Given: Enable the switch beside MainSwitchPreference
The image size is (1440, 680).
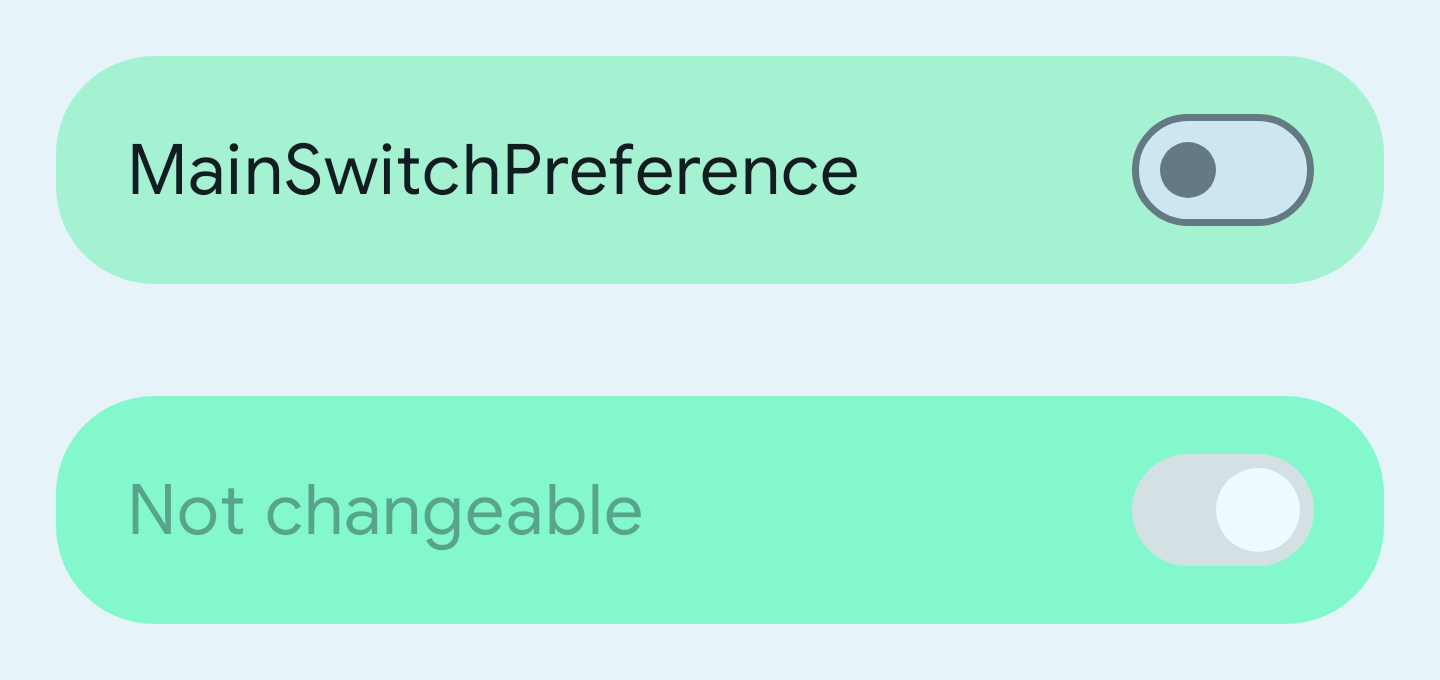Looking at the screenshot, I should pos(1222,170).
